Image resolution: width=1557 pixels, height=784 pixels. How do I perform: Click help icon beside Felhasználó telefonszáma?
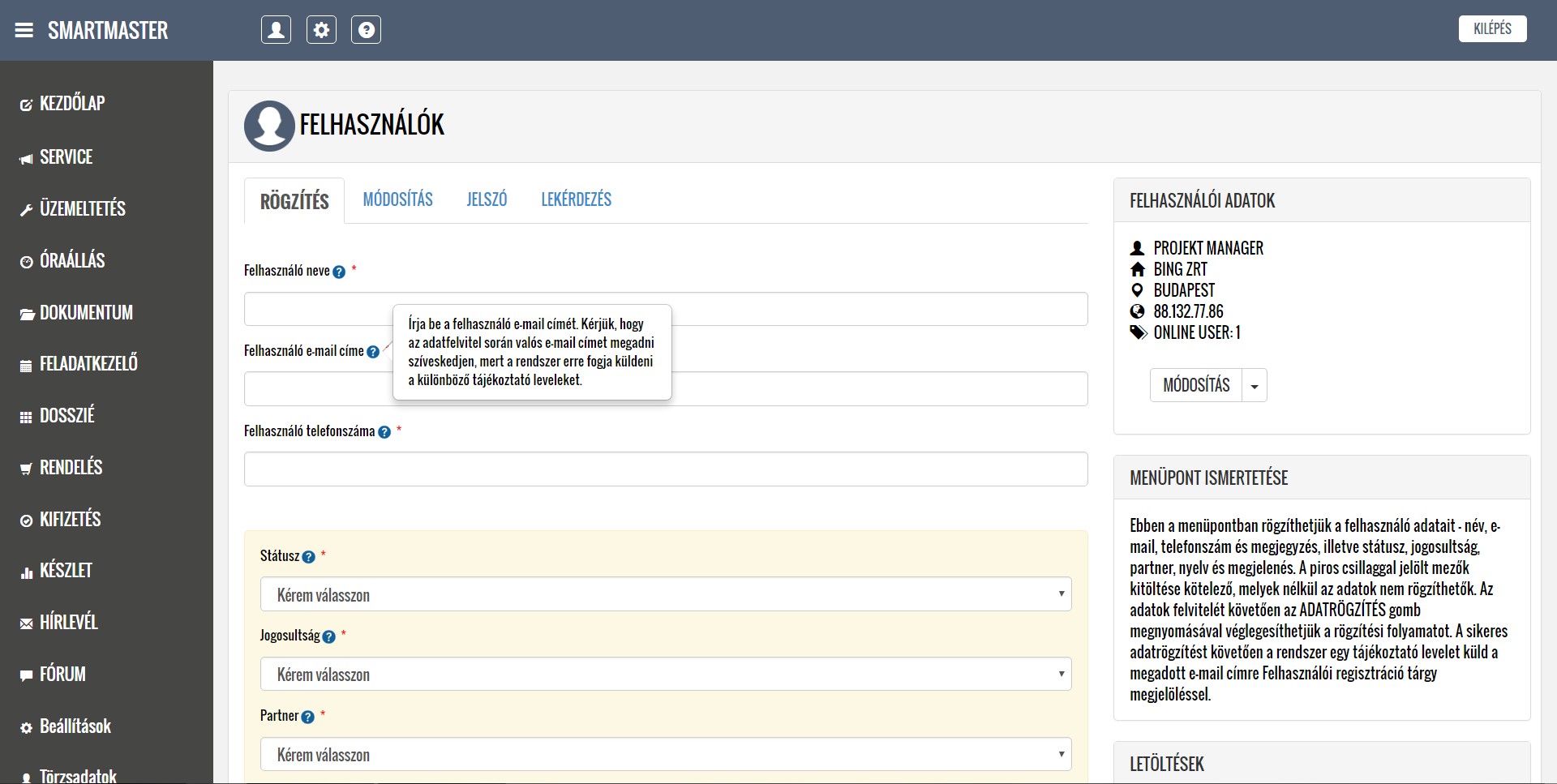tap(384, 432)
